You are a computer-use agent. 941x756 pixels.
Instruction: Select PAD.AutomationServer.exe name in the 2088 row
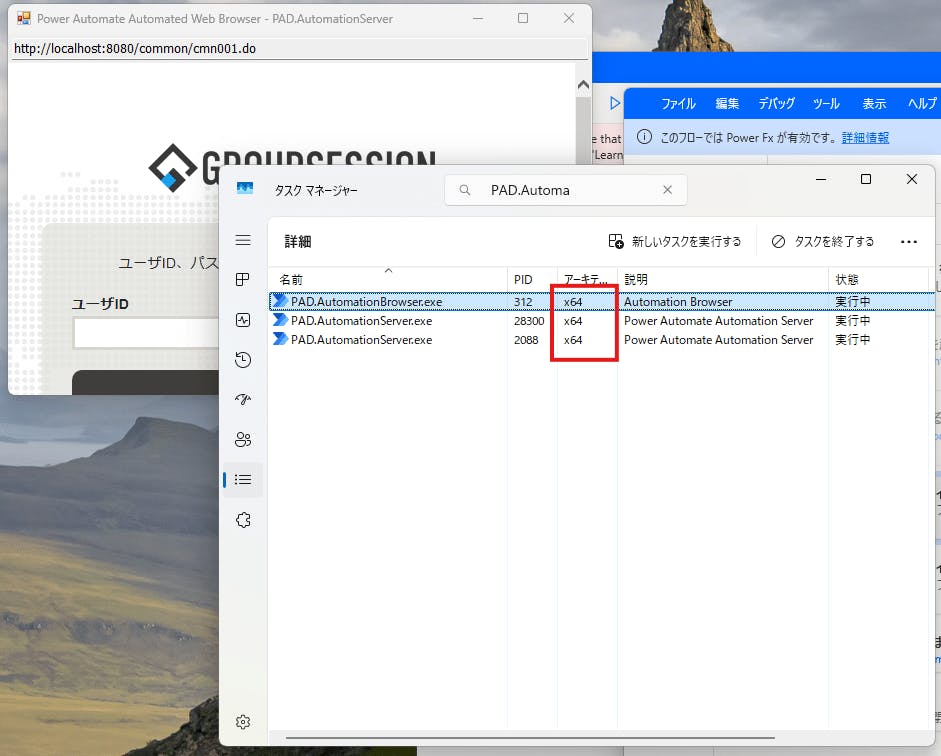click(361, 340)
